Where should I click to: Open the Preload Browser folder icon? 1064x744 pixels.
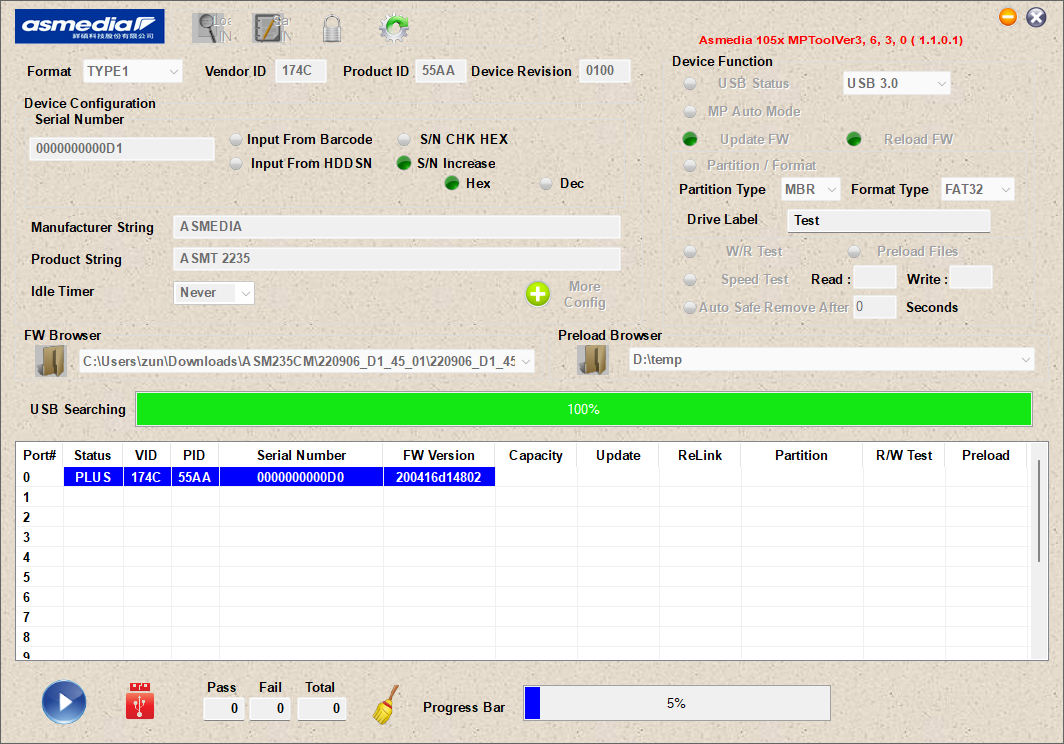point(594,360)
